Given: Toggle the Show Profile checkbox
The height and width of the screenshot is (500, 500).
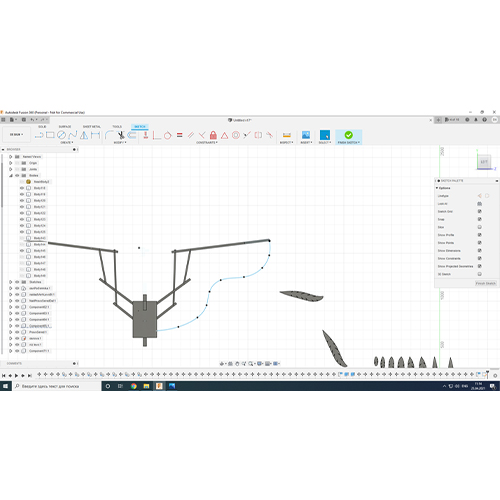Looking at the screenshot, I should pyautogui.click(x=480, y=235).
